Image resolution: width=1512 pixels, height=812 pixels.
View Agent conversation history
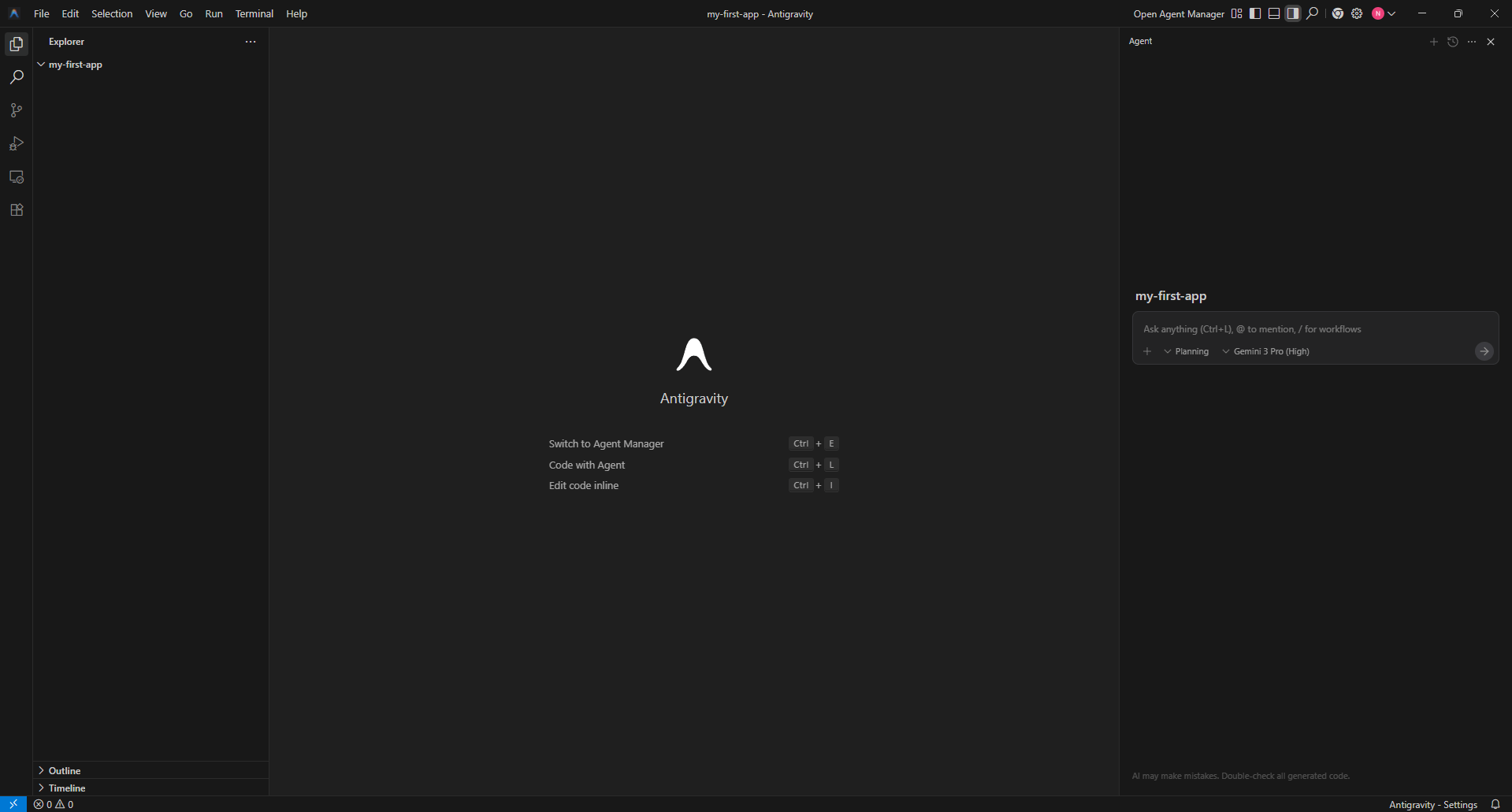click(x=1453, y=42)
